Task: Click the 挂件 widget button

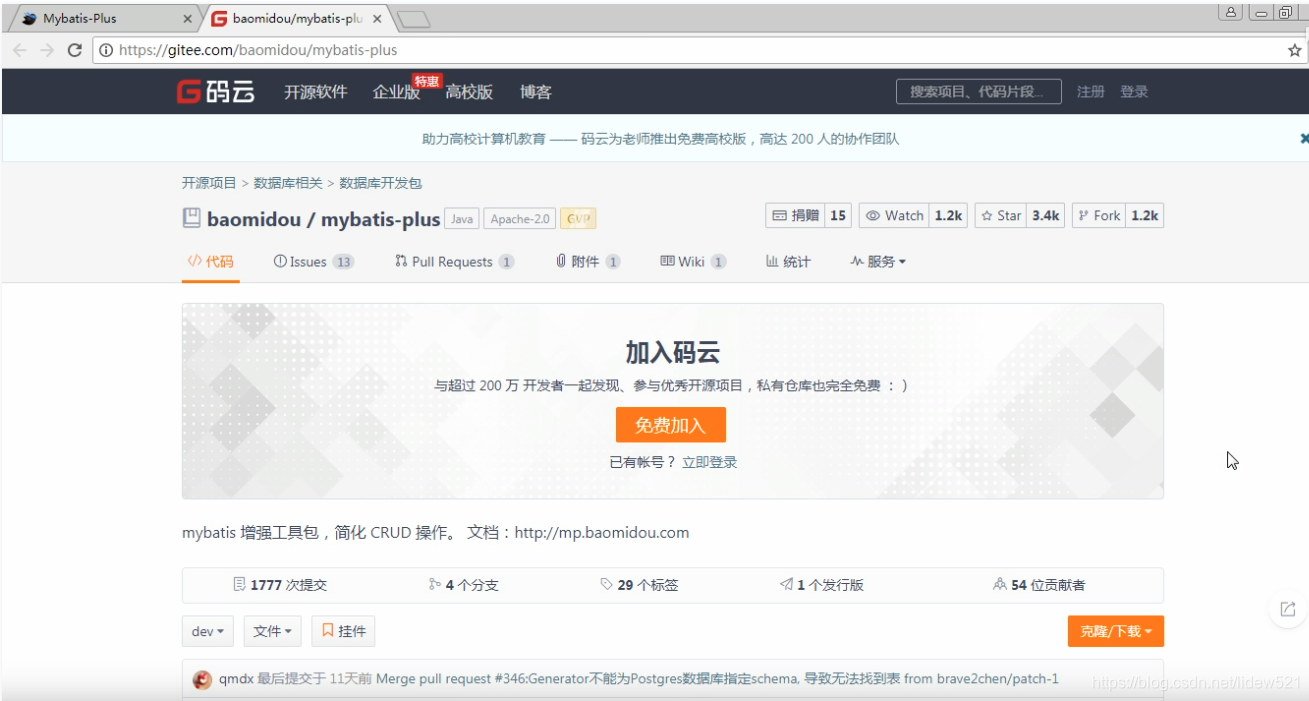Action: coord(343,631)
